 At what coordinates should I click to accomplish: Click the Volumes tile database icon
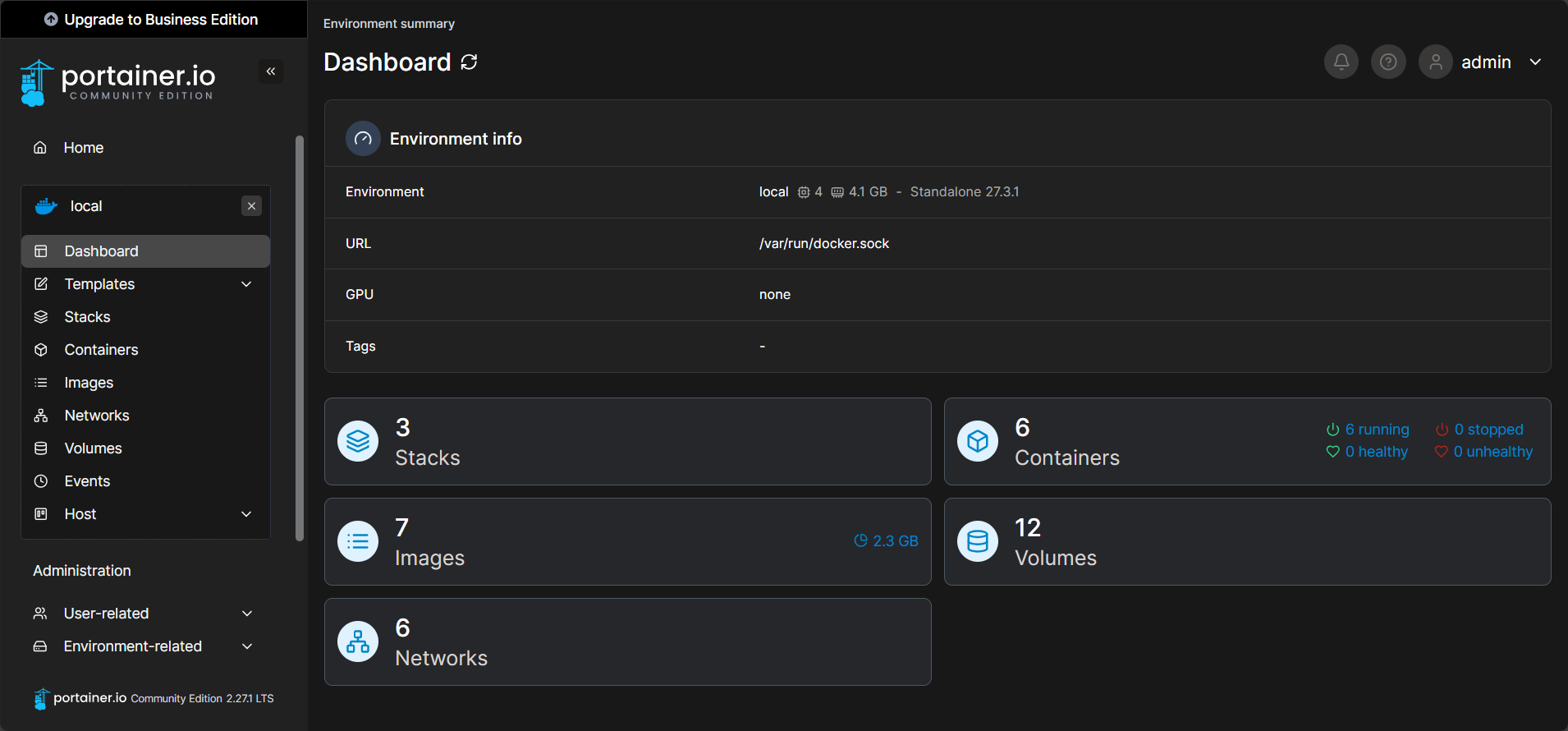coord(977,542)
